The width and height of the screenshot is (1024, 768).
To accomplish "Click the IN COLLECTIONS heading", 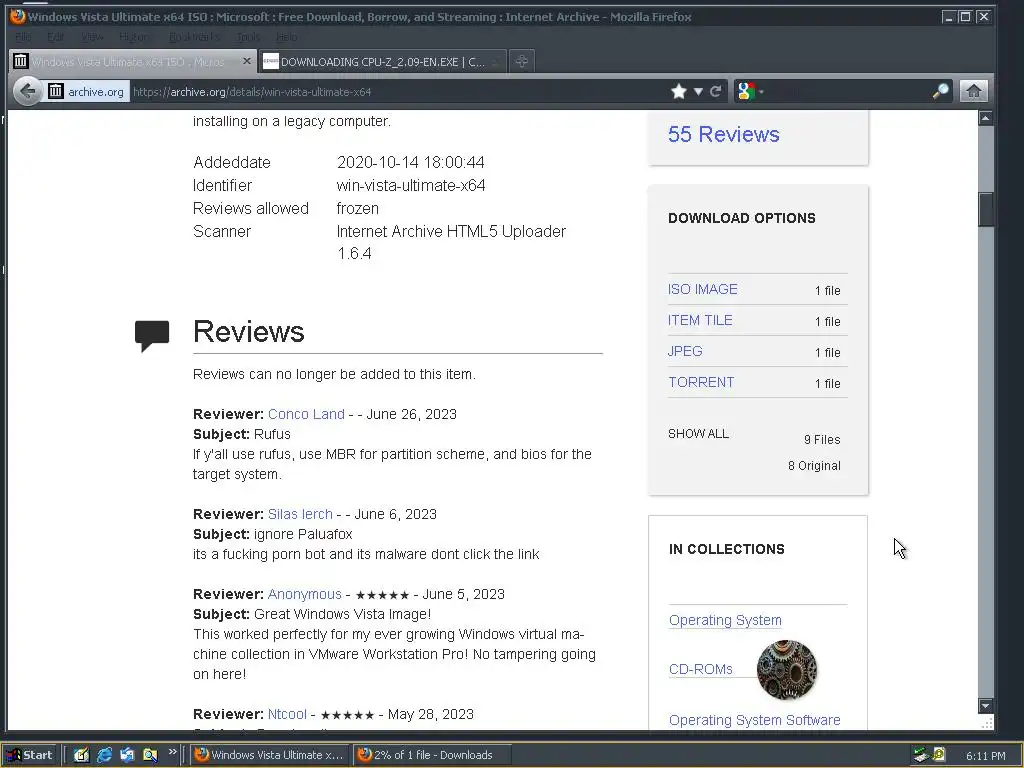I will tap(726, 549).
